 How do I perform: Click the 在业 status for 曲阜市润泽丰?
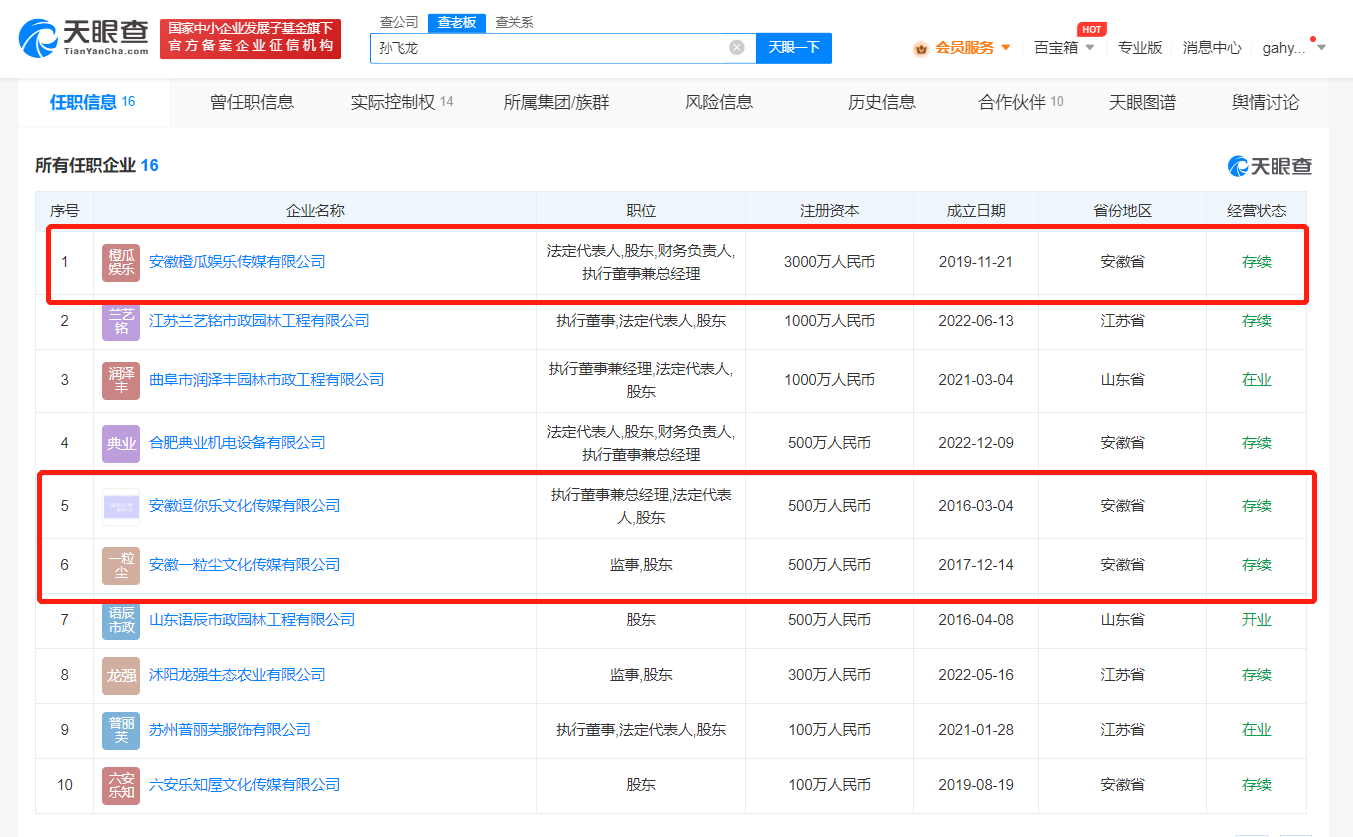1256,380
